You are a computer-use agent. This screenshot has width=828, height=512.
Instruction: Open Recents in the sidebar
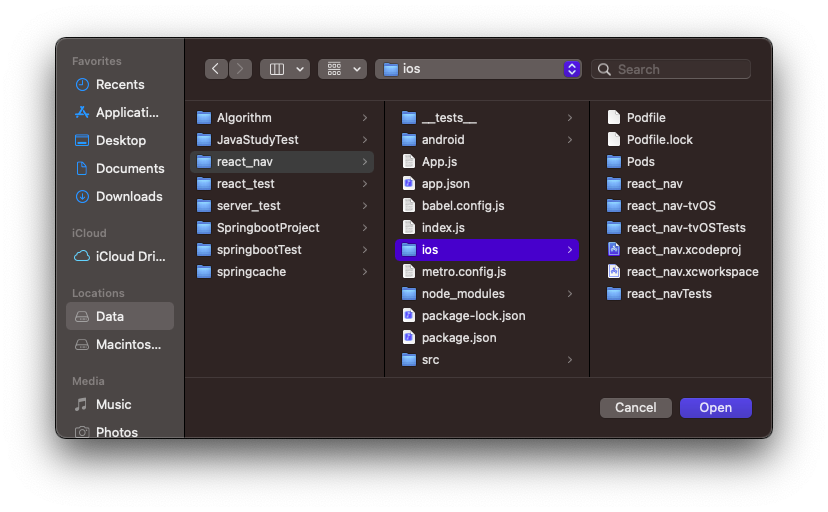[120, 84]
